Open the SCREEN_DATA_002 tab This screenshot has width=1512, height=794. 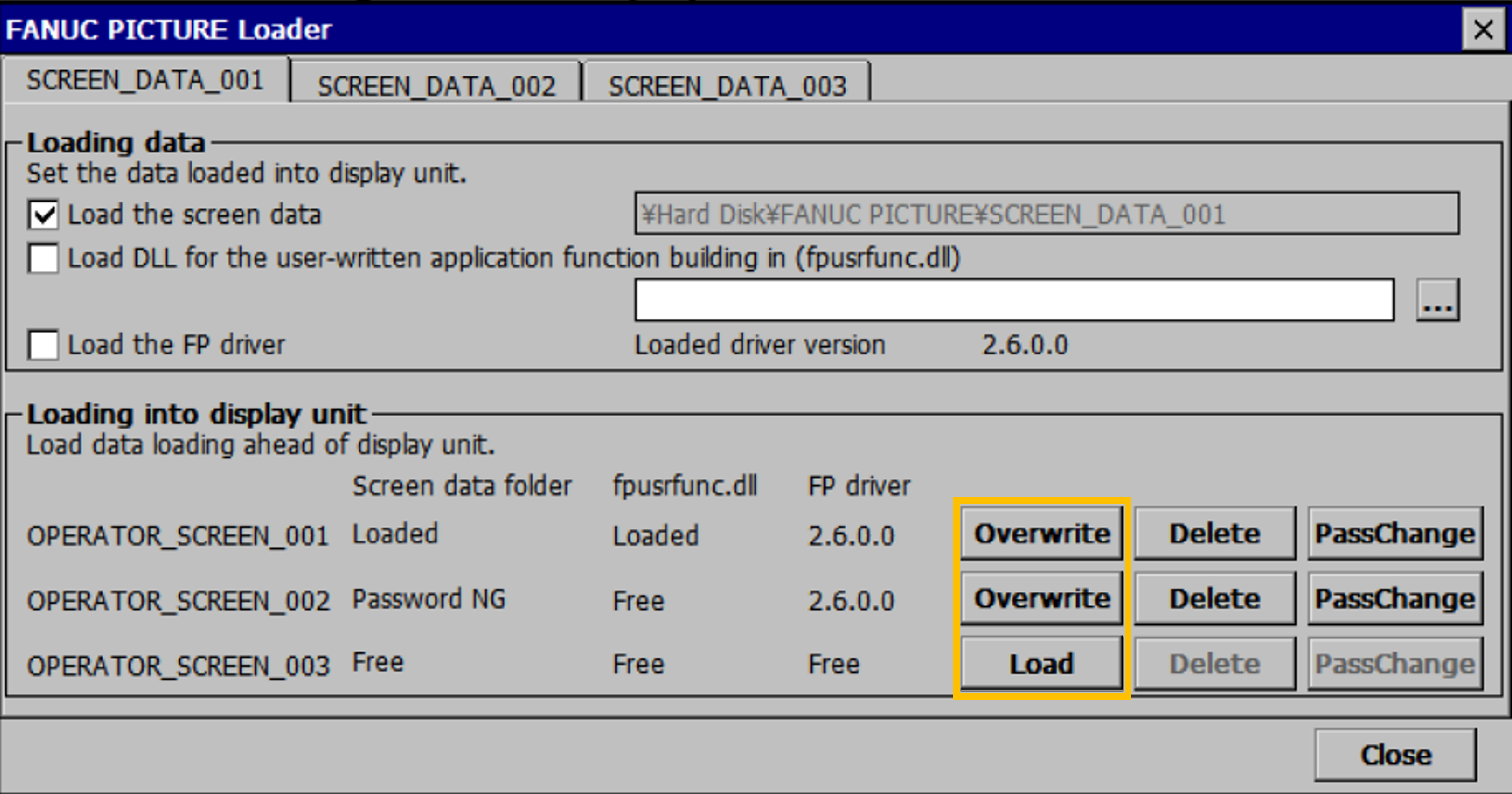coord(436,86)
